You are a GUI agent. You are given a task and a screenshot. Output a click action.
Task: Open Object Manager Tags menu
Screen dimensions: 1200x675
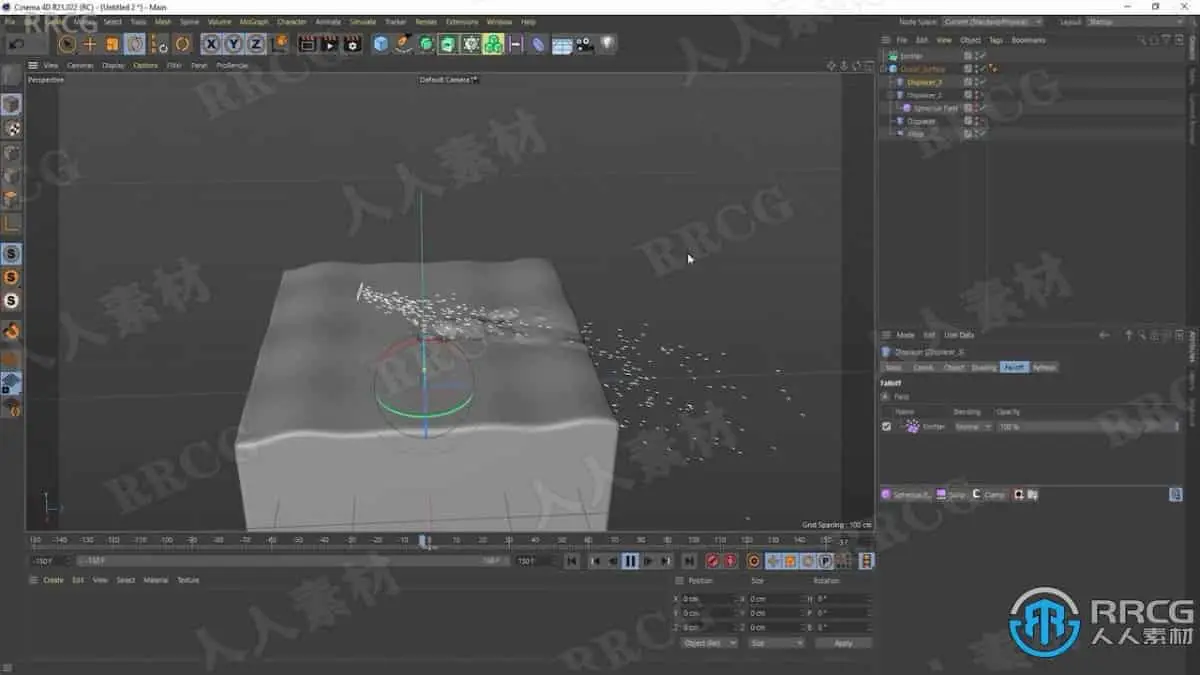[x=996, y=40]
